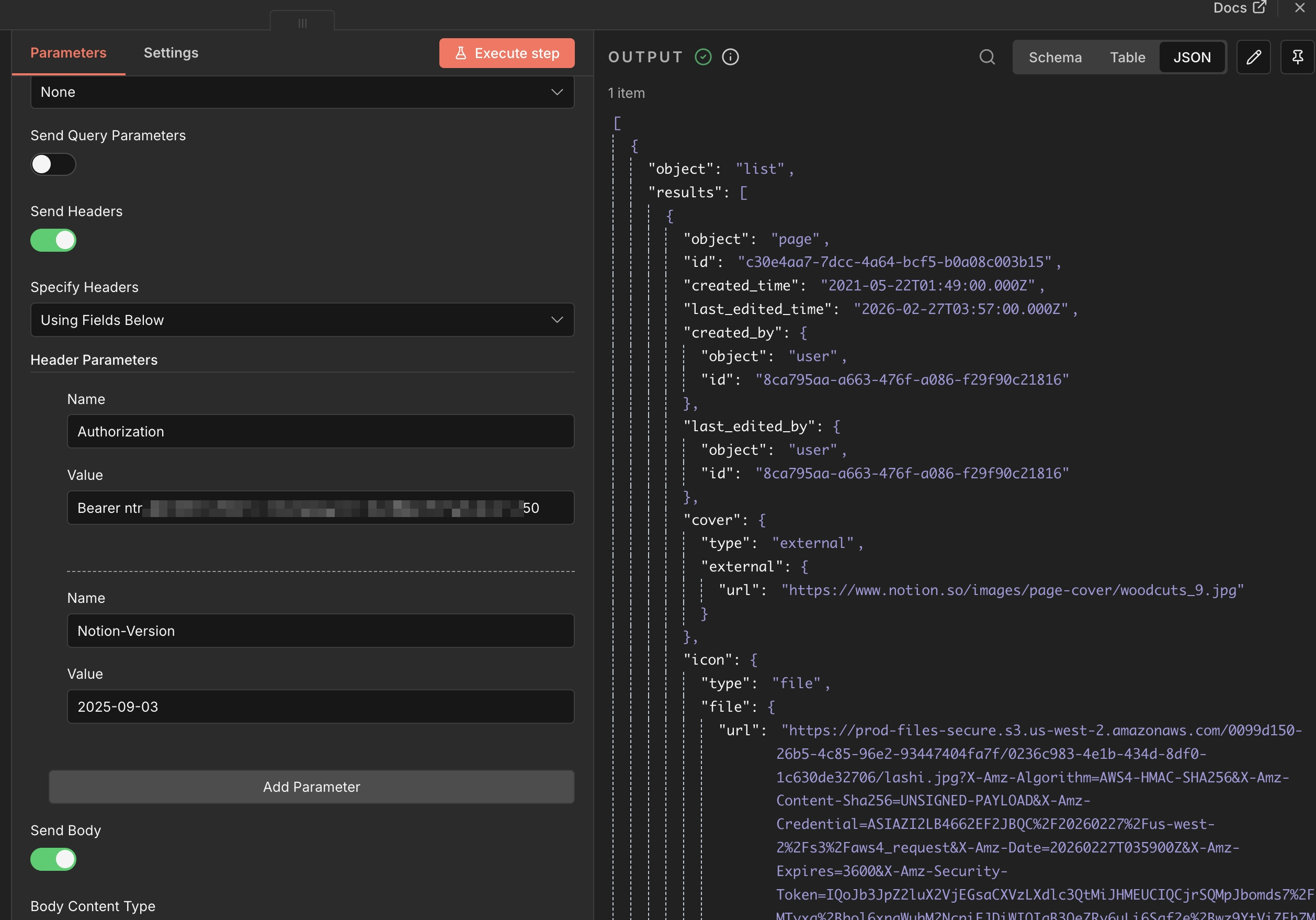The height and width of the screenshot is (920, 1316).
Task: Click the pencil edit output icon
Action: (1253, 57)
